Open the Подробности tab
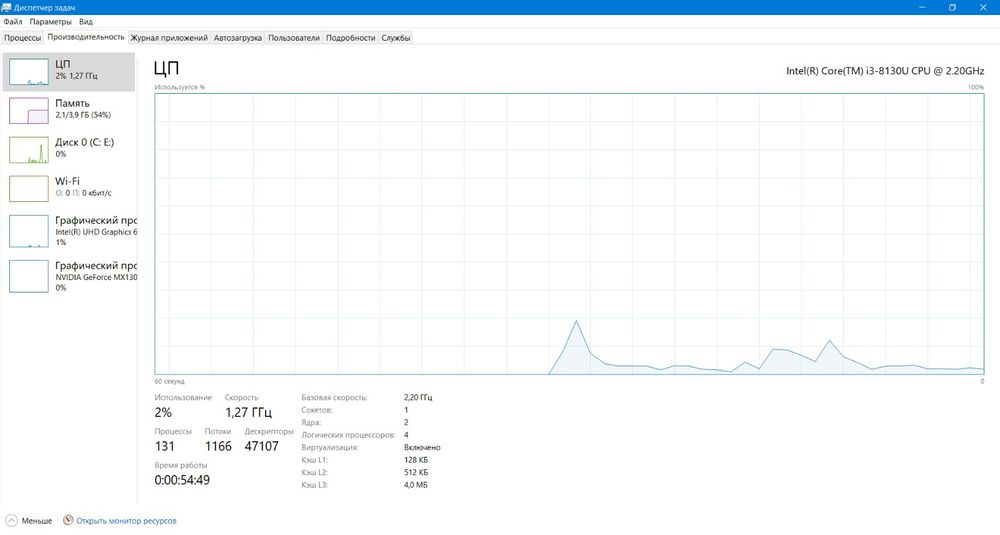 [x=350, y=38]
